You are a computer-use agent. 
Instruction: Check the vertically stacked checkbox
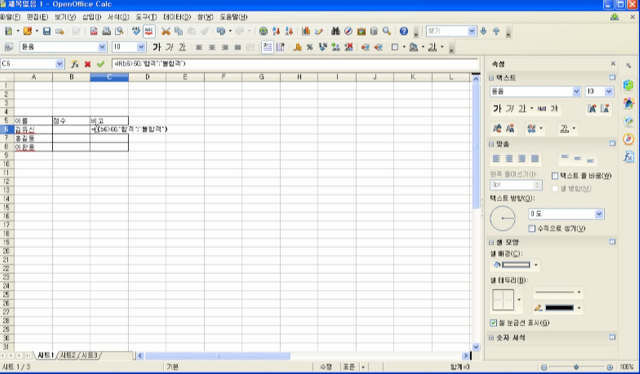pos(532,229)
